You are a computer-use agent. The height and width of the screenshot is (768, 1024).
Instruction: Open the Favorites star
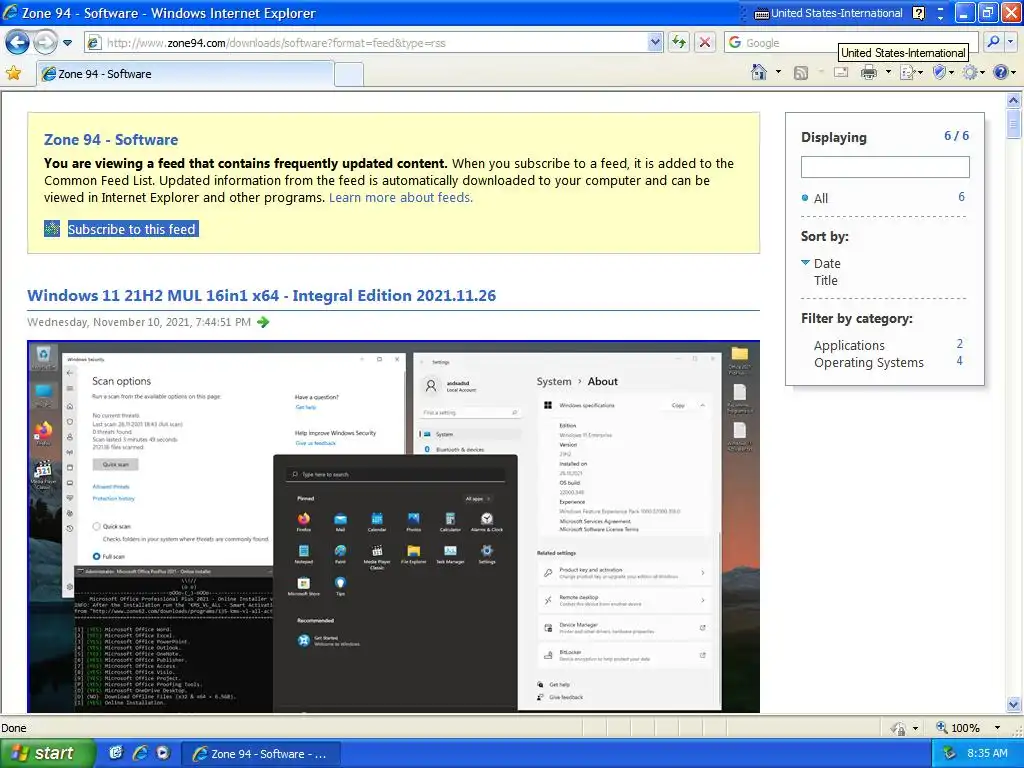click(13, 73)
